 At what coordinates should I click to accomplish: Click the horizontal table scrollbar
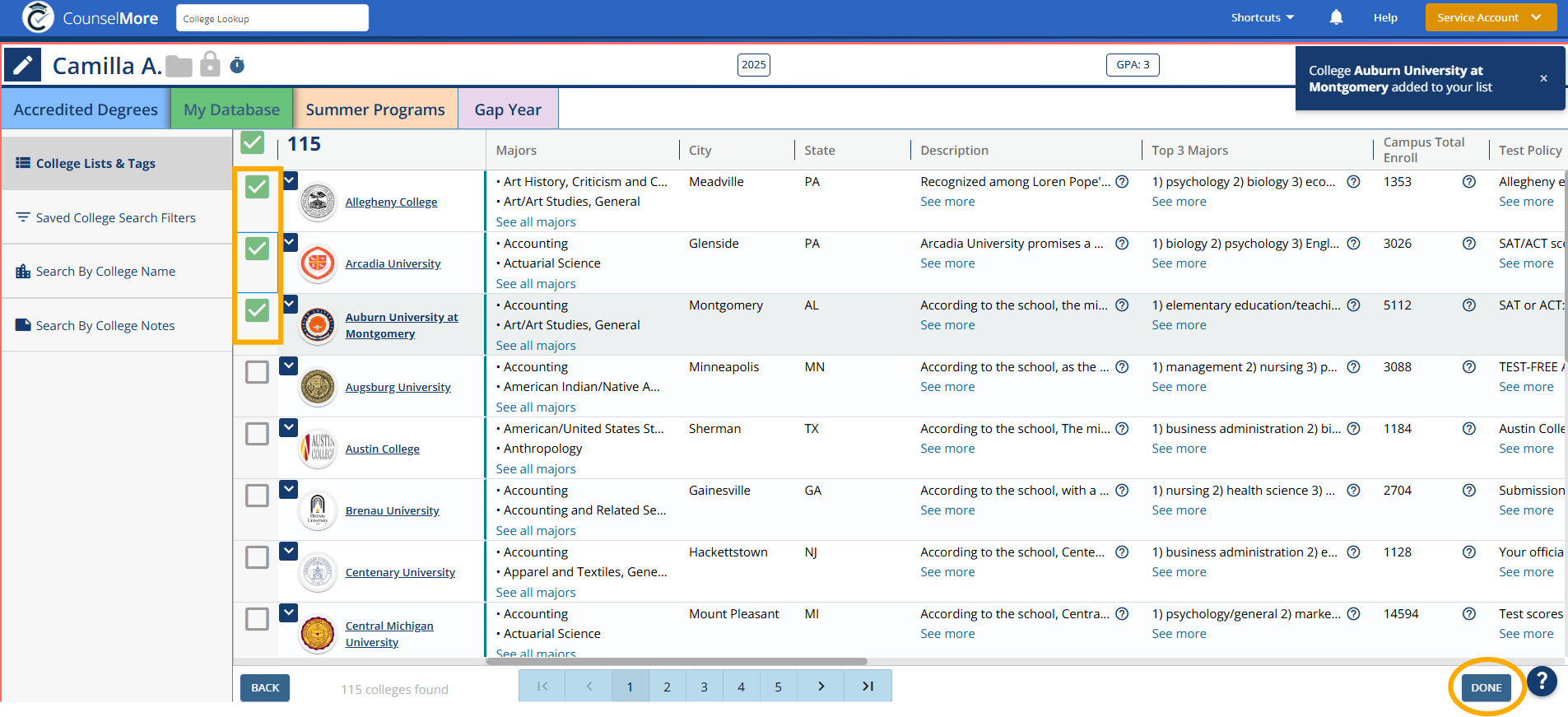(677, 661)
